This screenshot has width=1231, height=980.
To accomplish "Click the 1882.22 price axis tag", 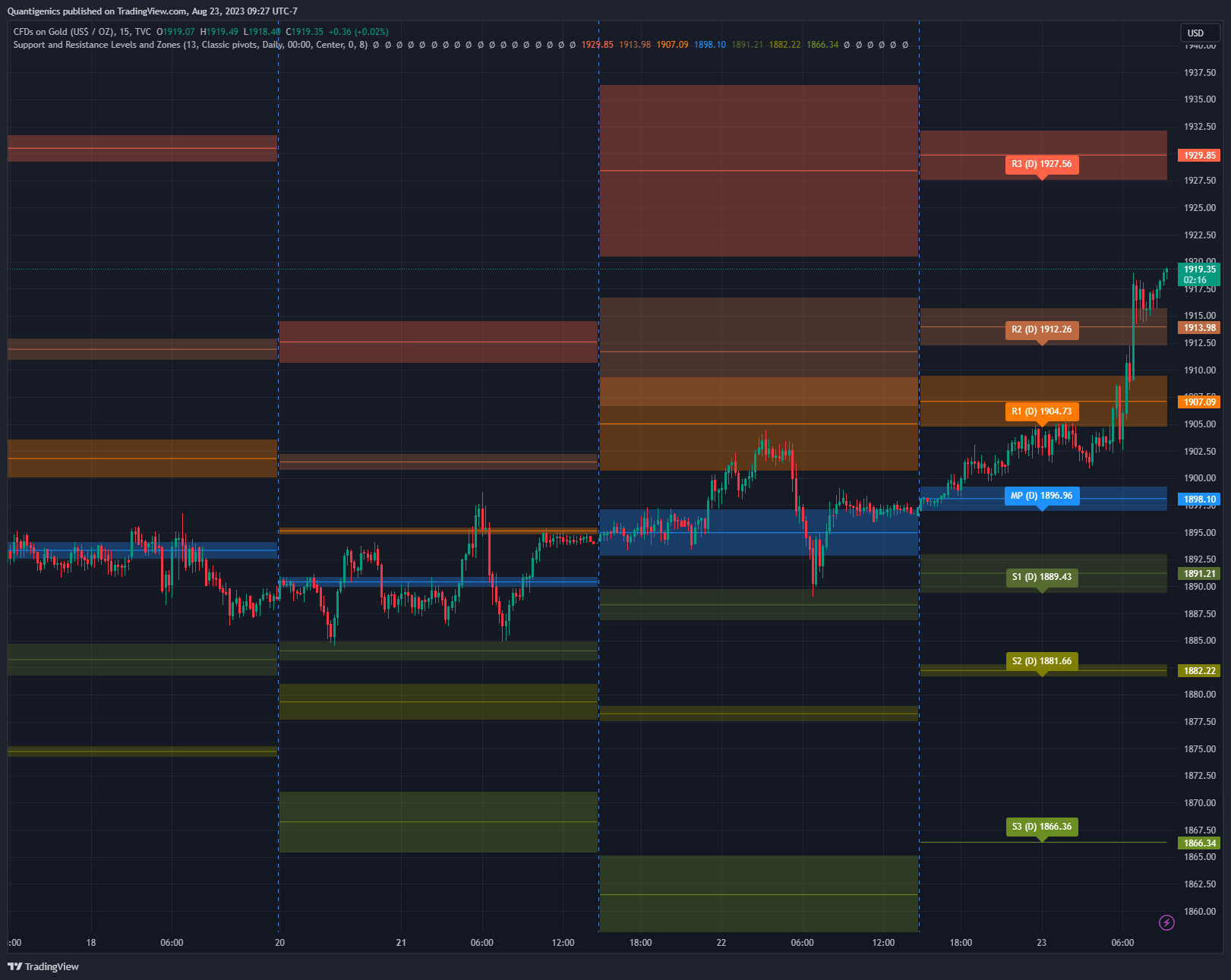I will 1199,671.
